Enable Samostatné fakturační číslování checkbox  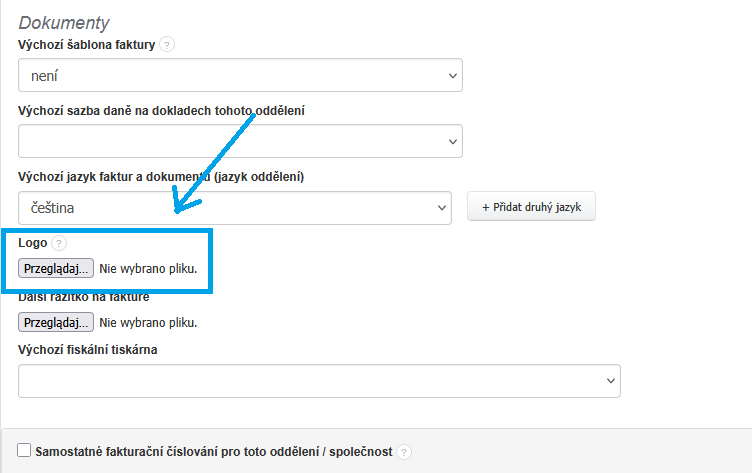25,451
